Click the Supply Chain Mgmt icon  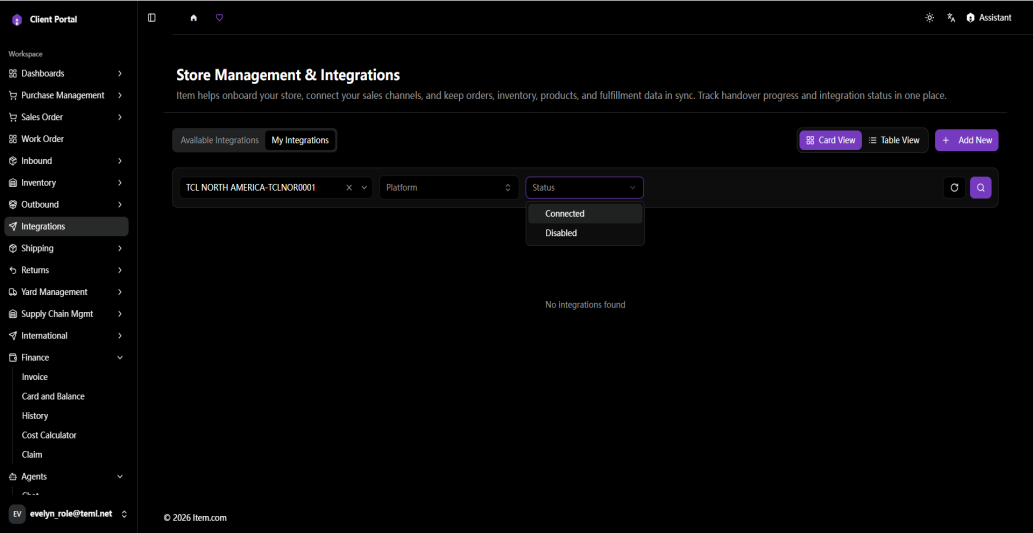pyautogui.click(x=13, y=314)
